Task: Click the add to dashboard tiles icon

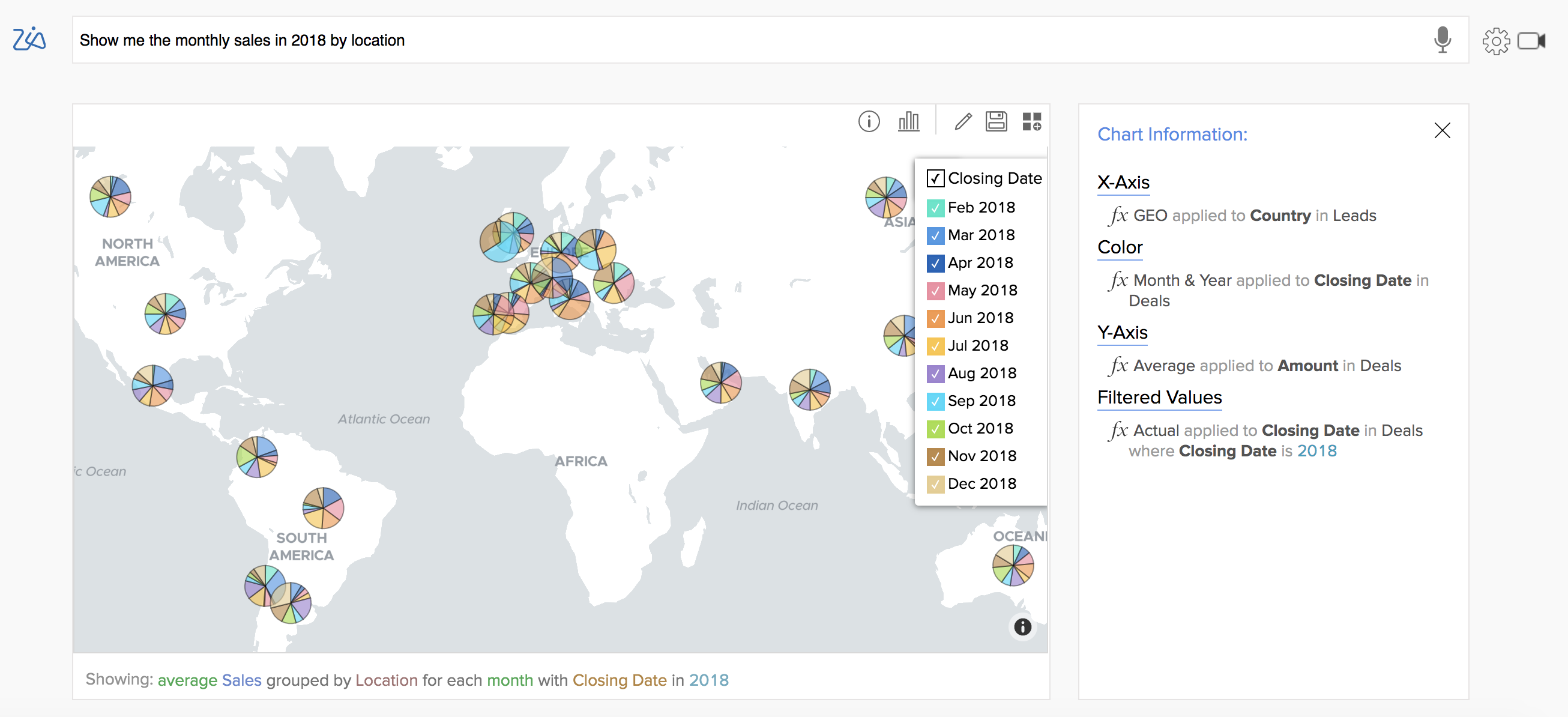Action: (1032, 122)
